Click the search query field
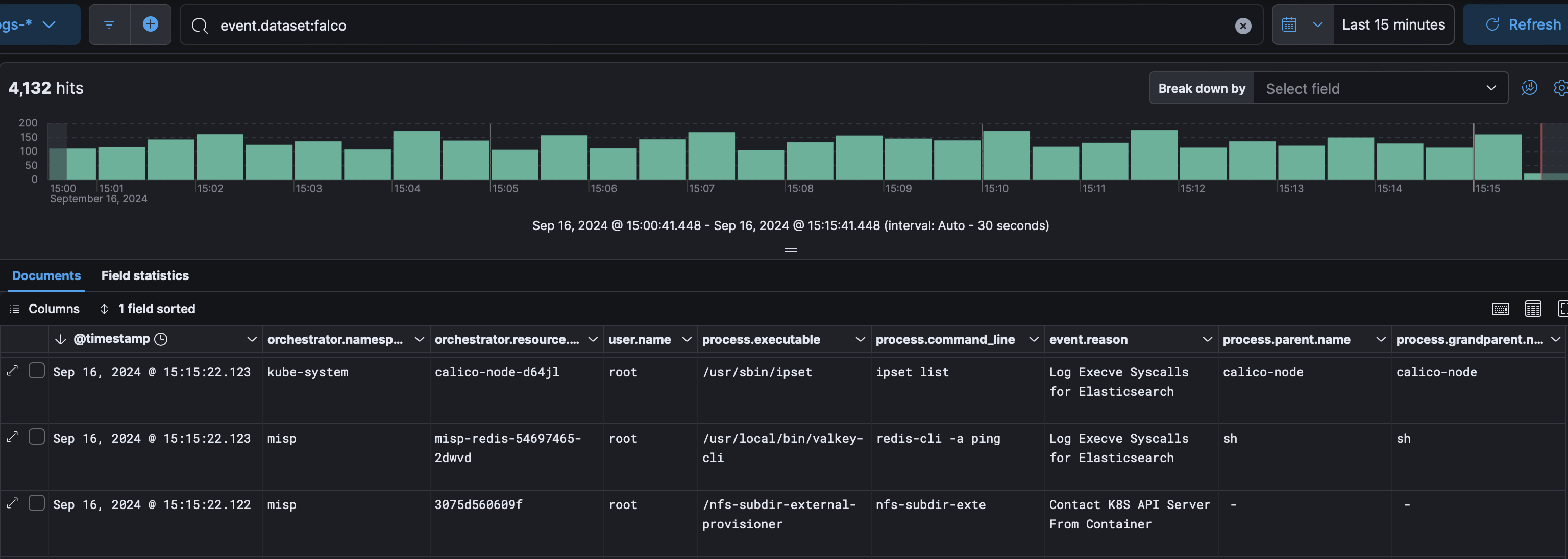 click(x=721, y=25)
